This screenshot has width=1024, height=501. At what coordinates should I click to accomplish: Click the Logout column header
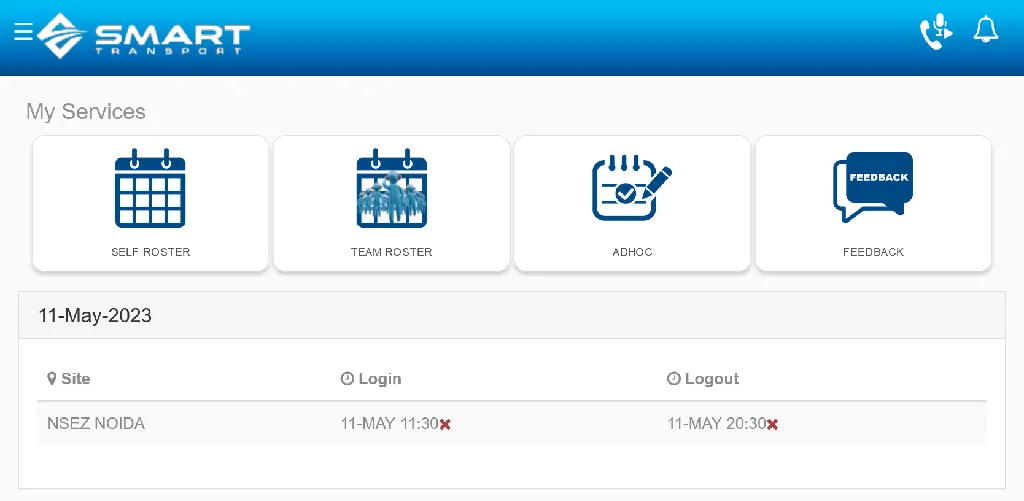(704, 379)
